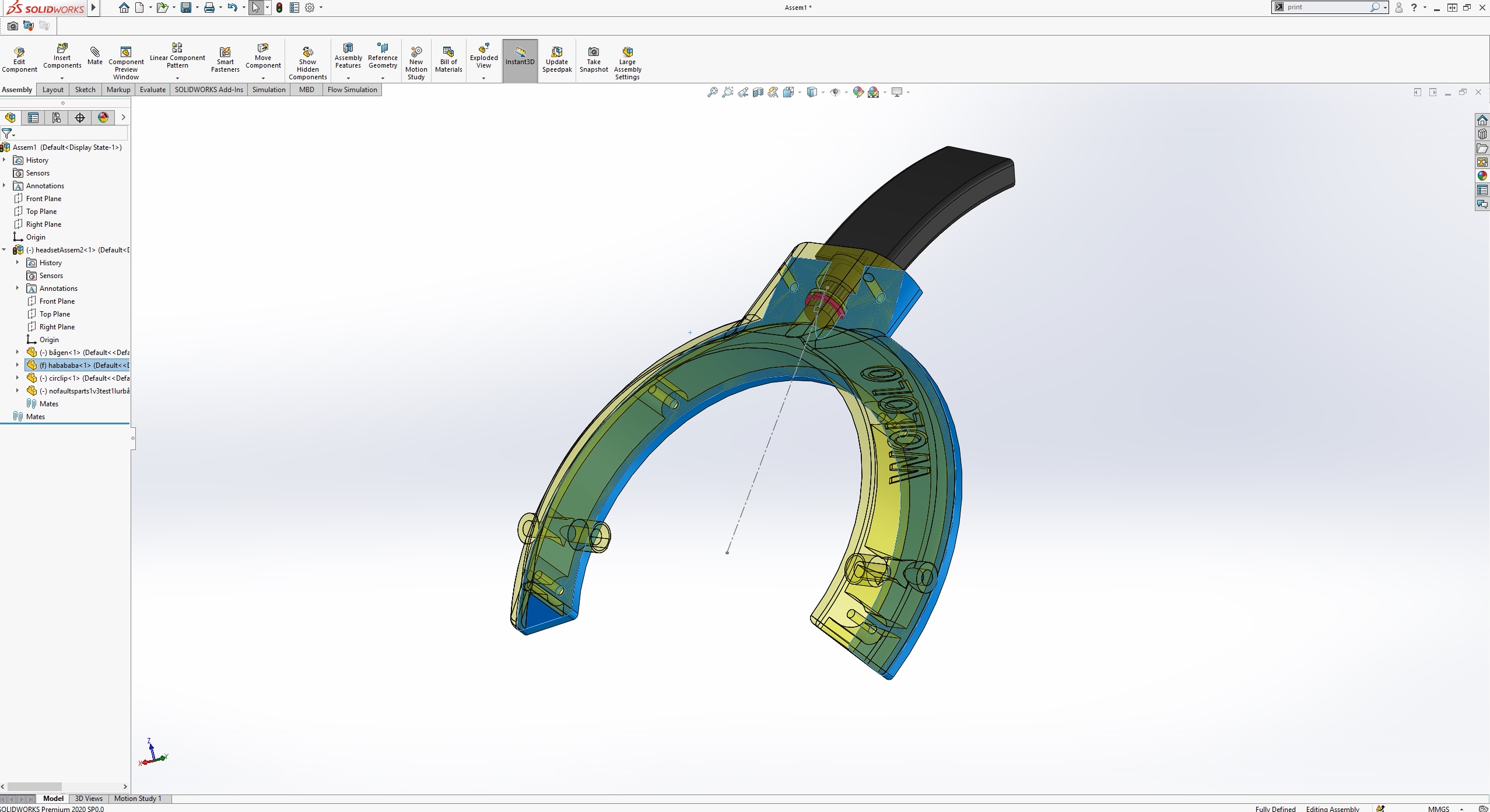This screenshot has height=812, width=1490.
Task: Expand the top-level History node
Action: (5, 160)
